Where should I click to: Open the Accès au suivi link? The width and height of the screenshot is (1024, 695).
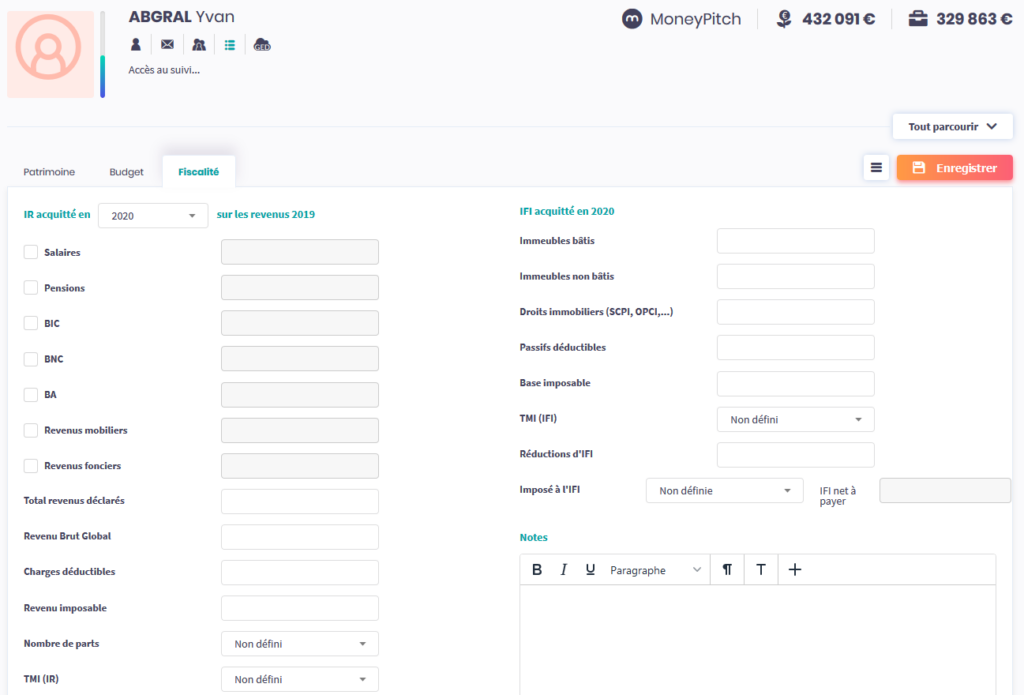(164, 70)
